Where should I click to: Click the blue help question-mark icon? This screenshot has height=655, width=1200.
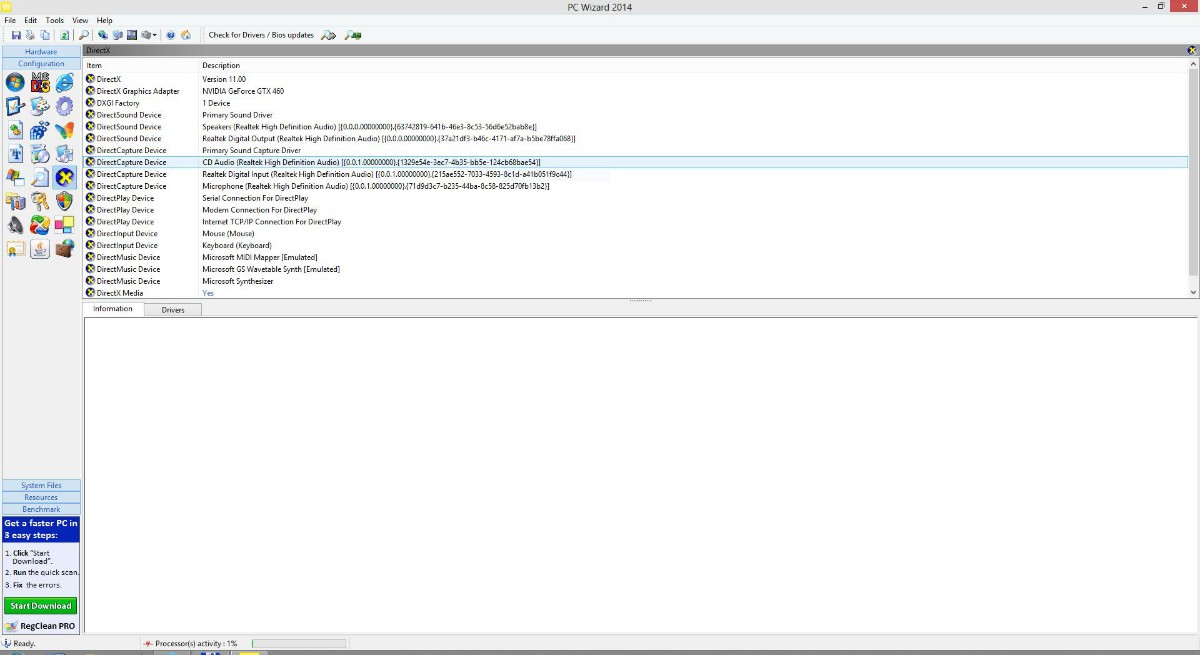pos(171,35)
